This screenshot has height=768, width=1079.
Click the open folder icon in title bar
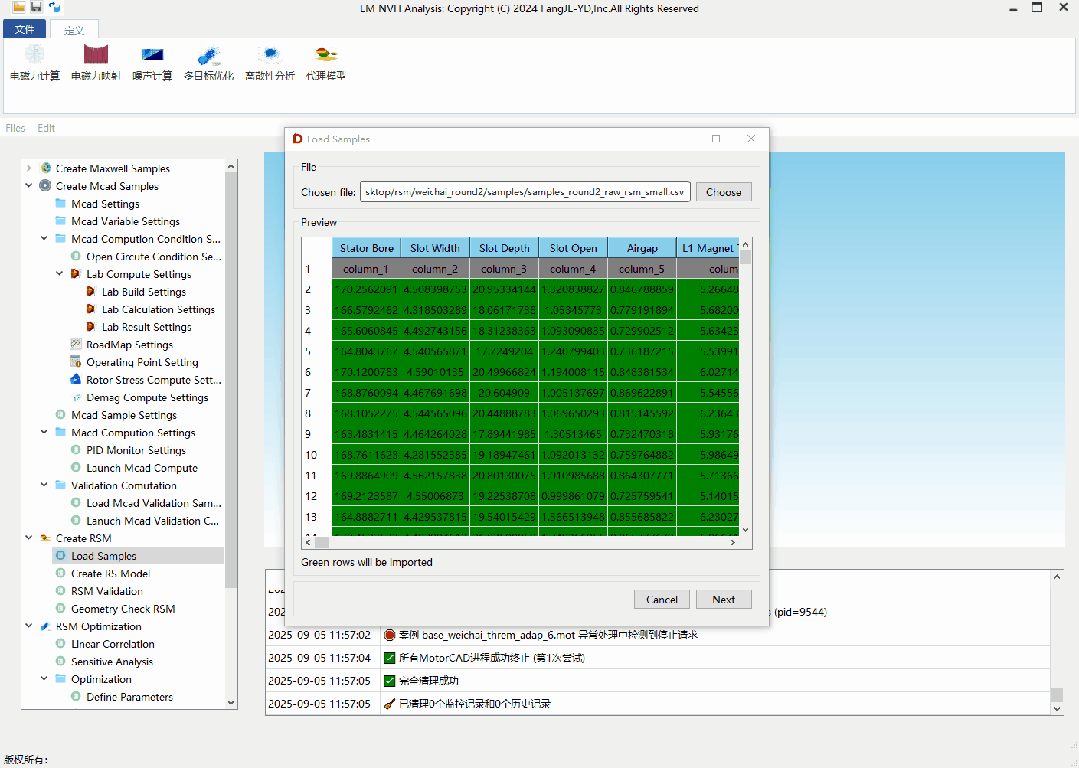click(18, 7)
